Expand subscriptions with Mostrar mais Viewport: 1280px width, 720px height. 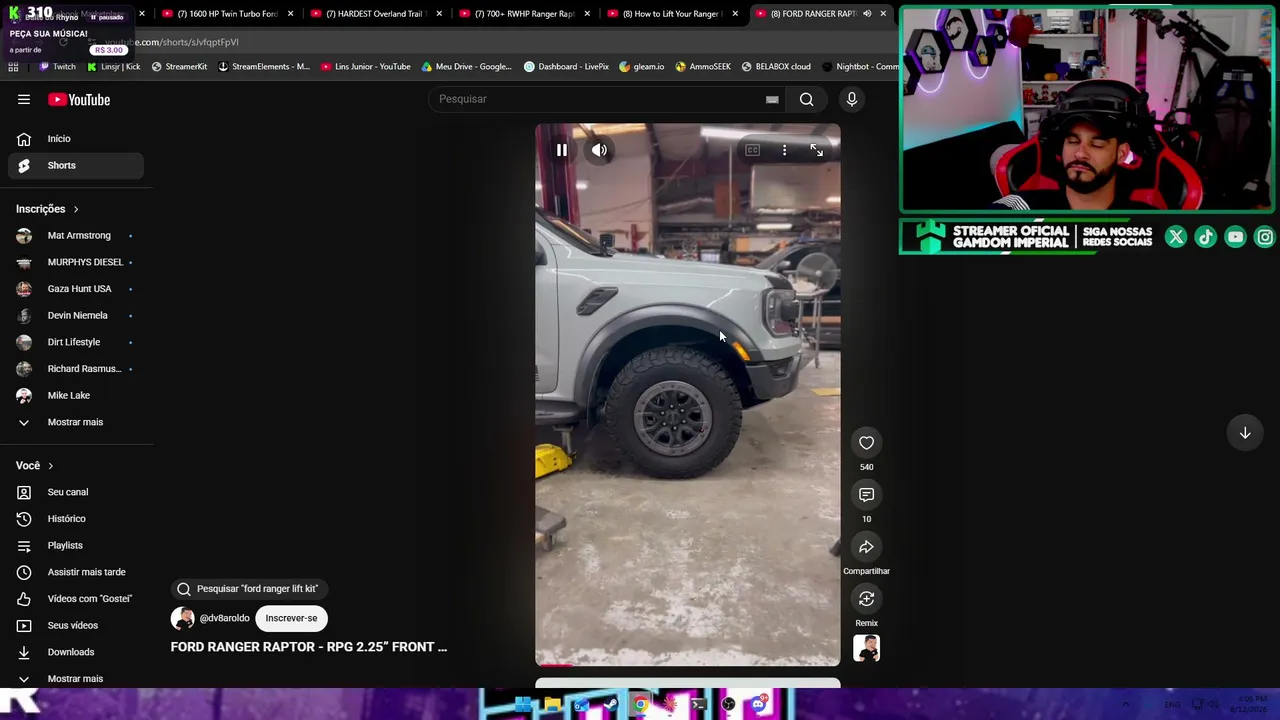[x=76, y=422]
